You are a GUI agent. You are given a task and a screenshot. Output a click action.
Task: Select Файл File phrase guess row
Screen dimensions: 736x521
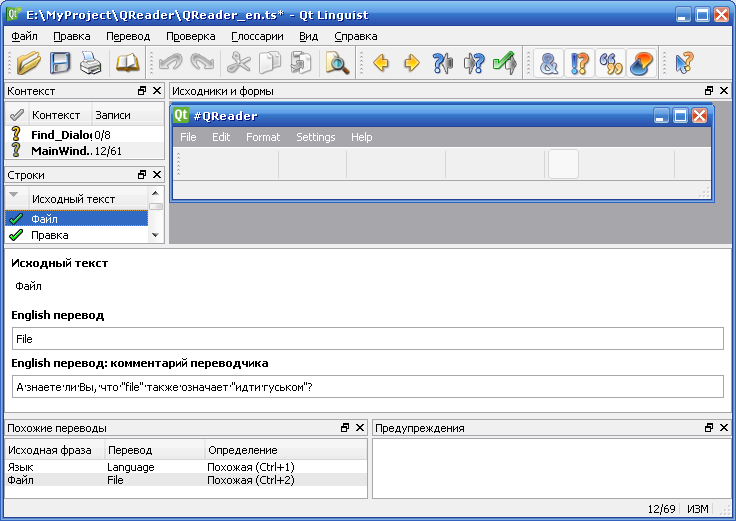pos(186,480)
